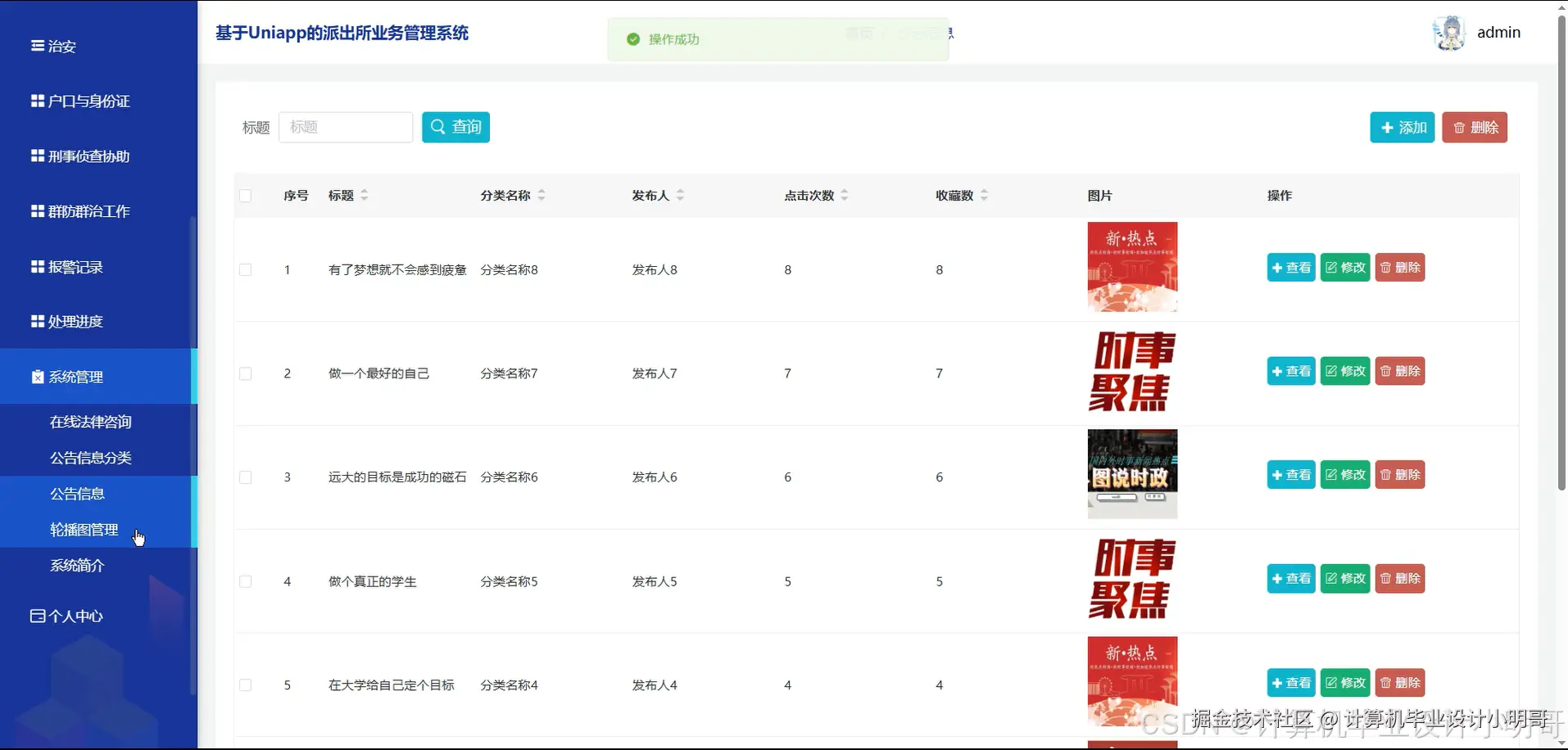This screenshot has height=750, width=1568.
Task: Click the 添加 button
Action: pyautogui.click(x=1402, y=127)
